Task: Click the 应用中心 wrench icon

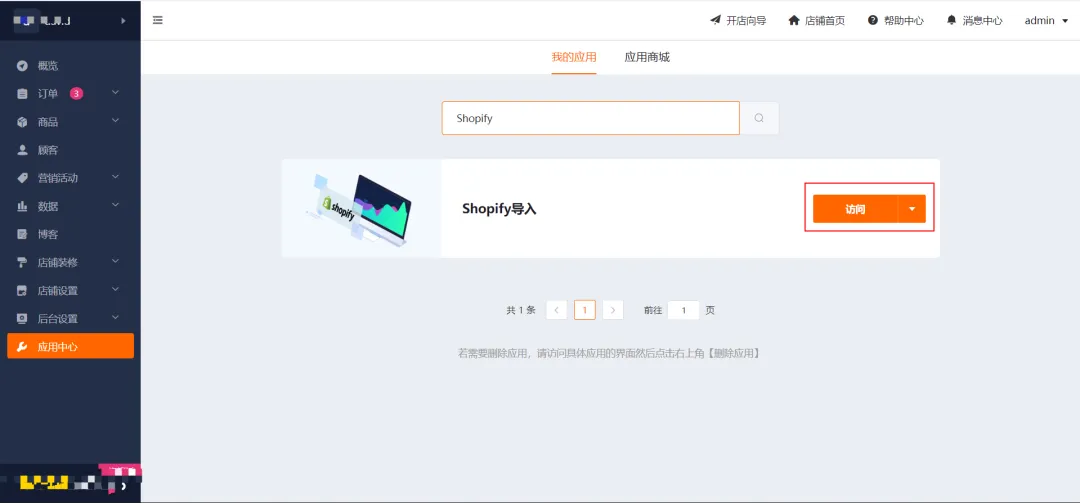Action: click(x=22, y=347)
